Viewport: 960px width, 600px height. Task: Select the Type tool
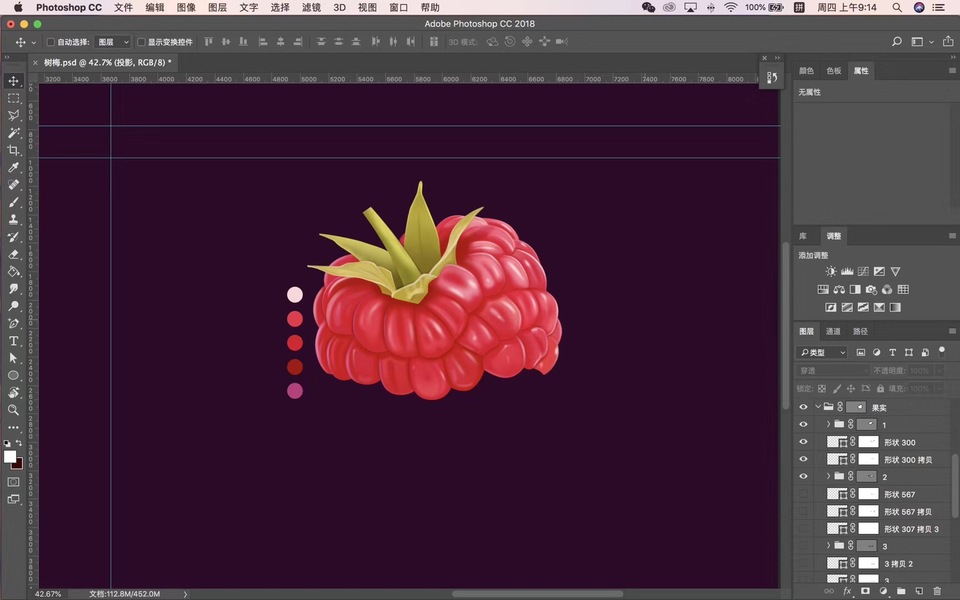tap(13, 341)
